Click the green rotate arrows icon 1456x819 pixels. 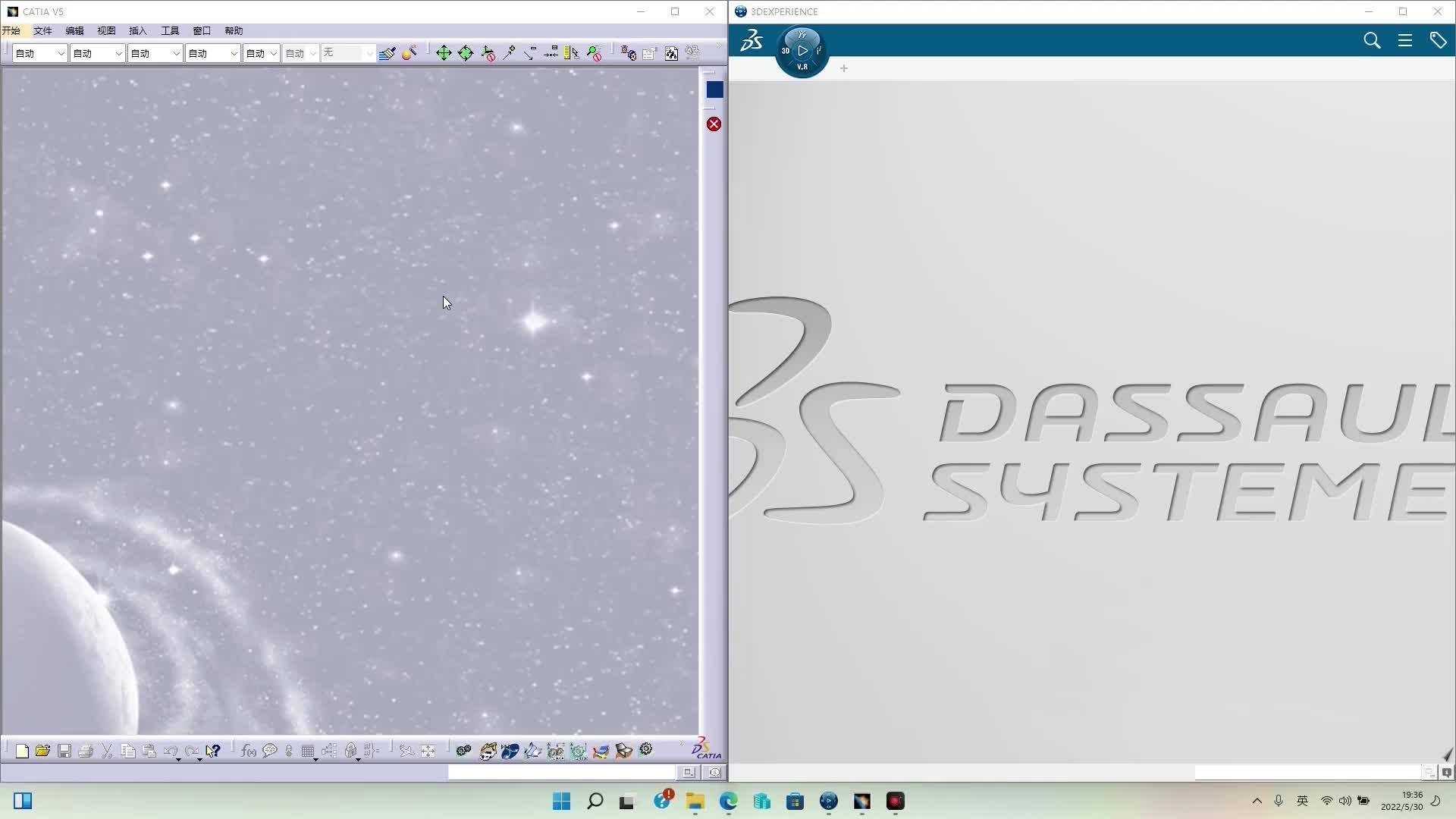466,53
